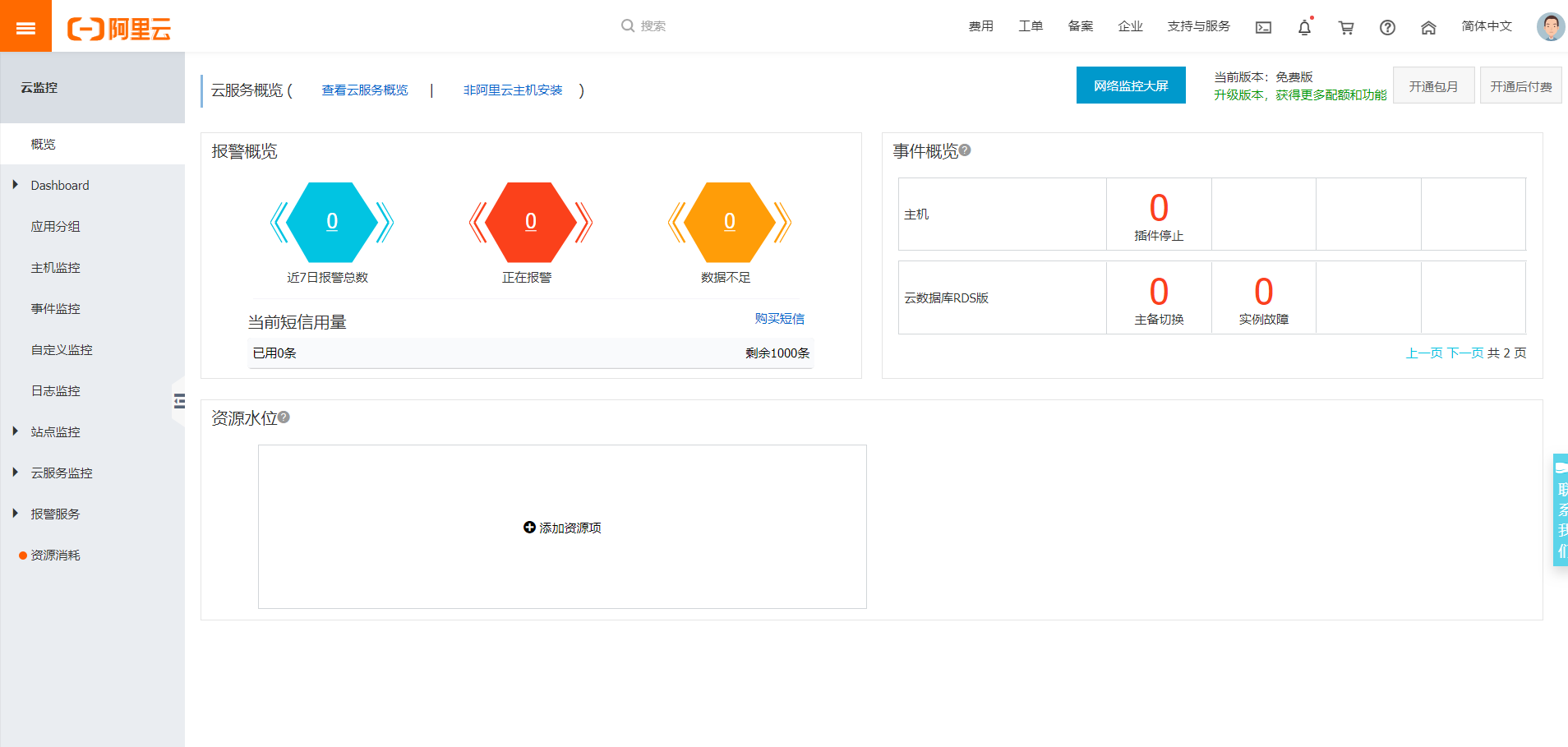Click the red 正在报警 hexagon
The image size is (1568, 747).
[531, 222]
